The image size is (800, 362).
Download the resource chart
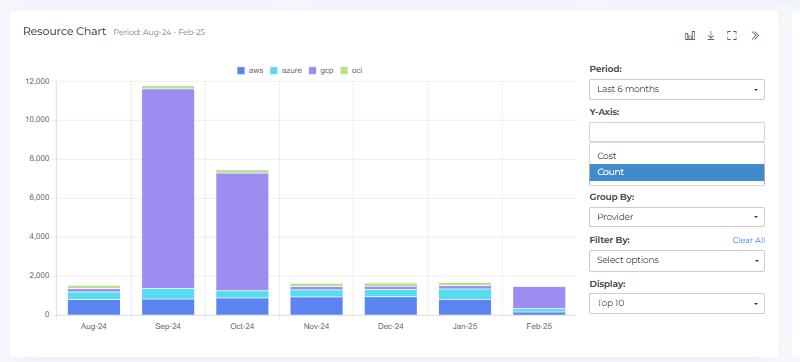tap(711, 36)
